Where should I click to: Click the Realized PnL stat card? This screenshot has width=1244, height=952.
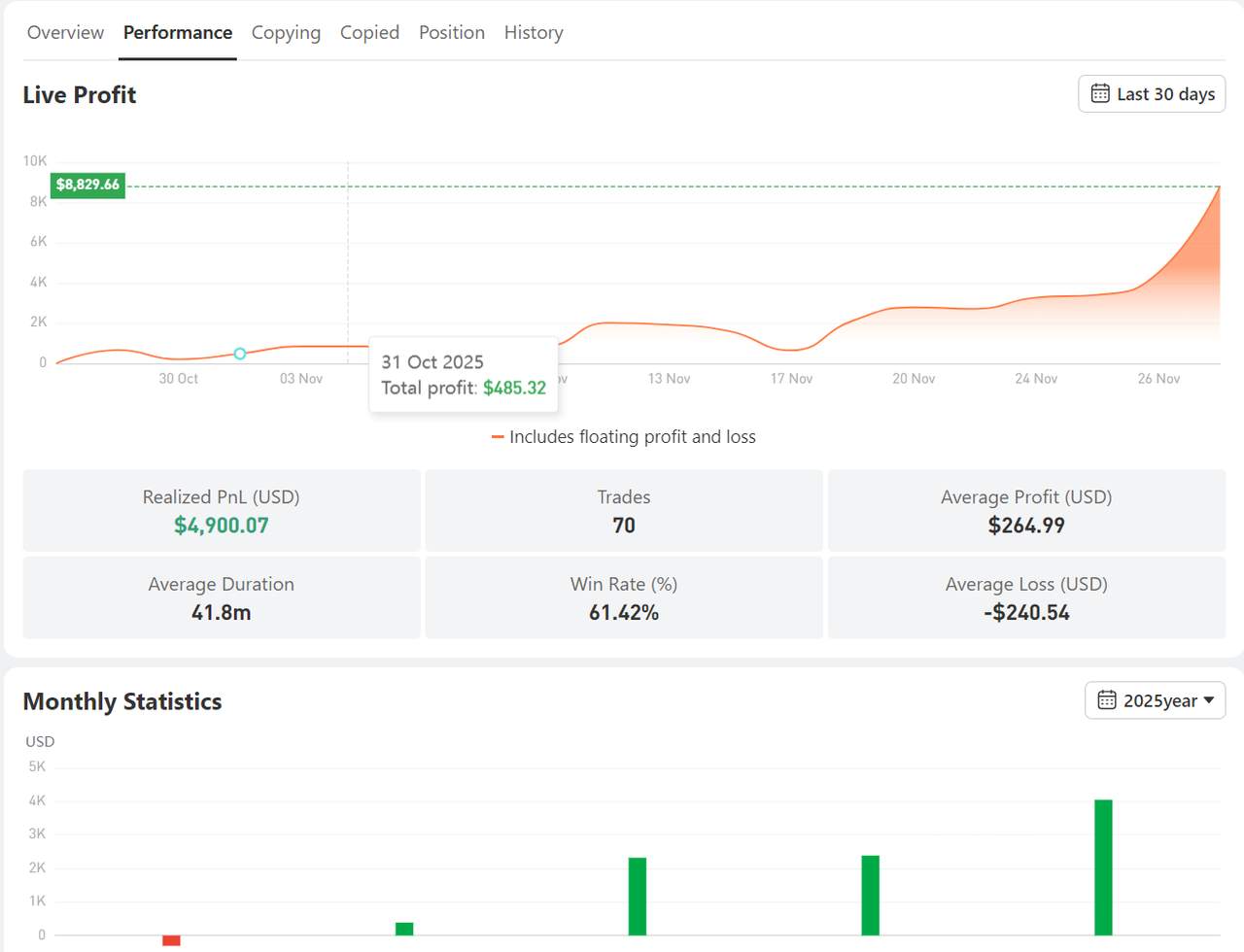[221, 510]
